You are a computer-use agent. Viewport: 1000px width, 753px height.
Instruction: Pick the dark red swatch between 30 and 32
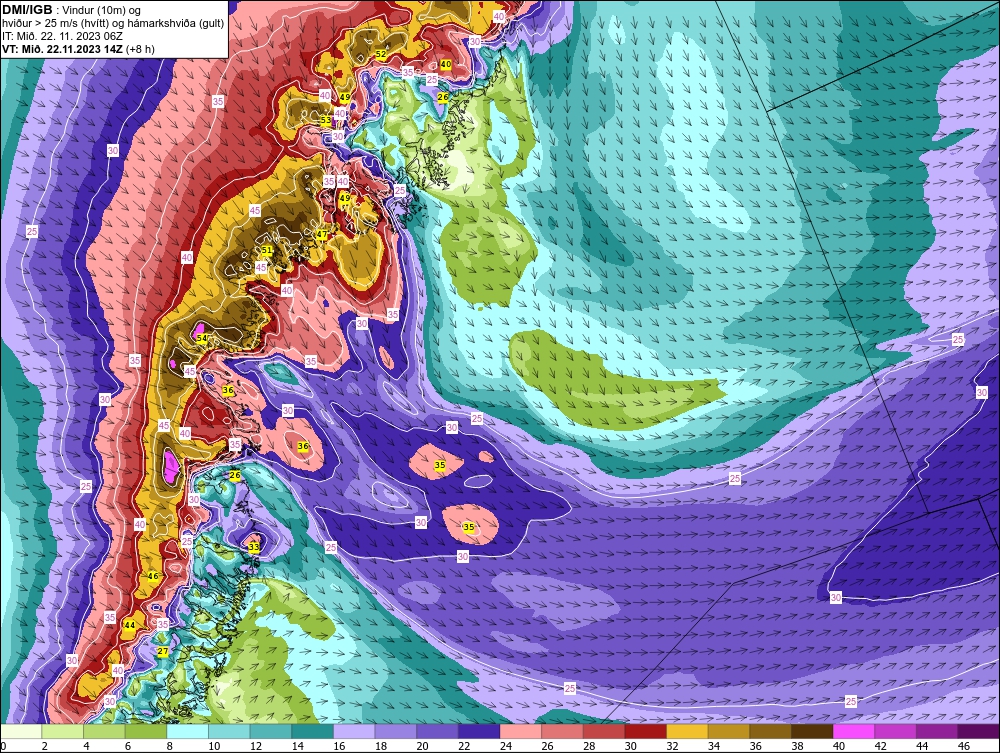(645, 731)
